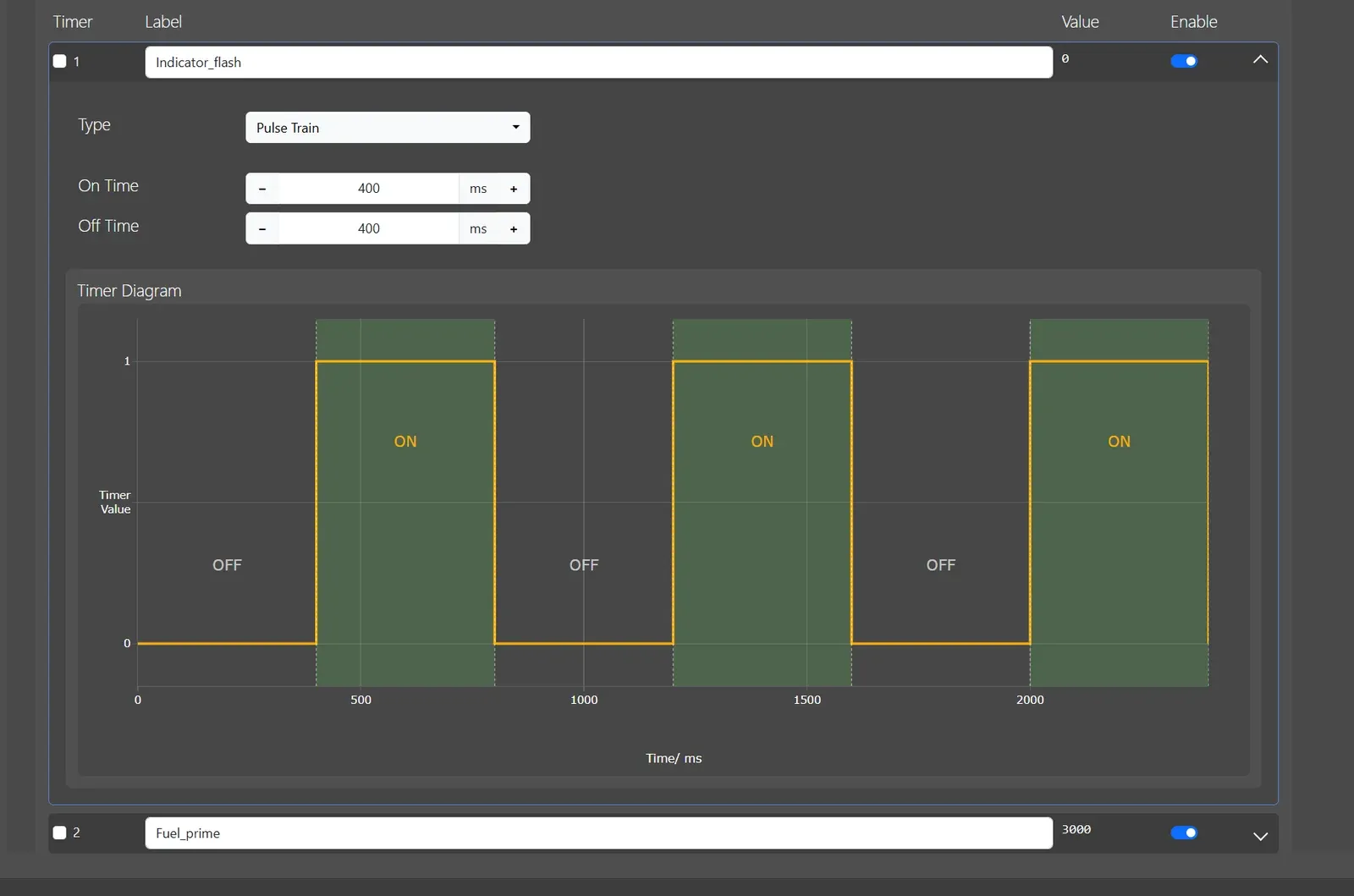The image size is (1354, 896).
Task: Click the Timer Value axis label
Action: pos(115,502)
